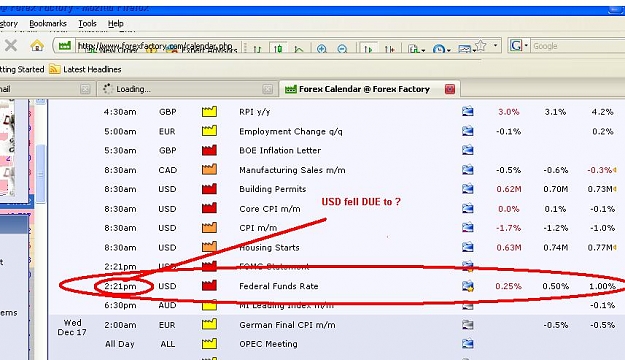Click red impact icon for Core CPI m/m
The height and width of the screenshot is (360, 625).
point(209,208)
